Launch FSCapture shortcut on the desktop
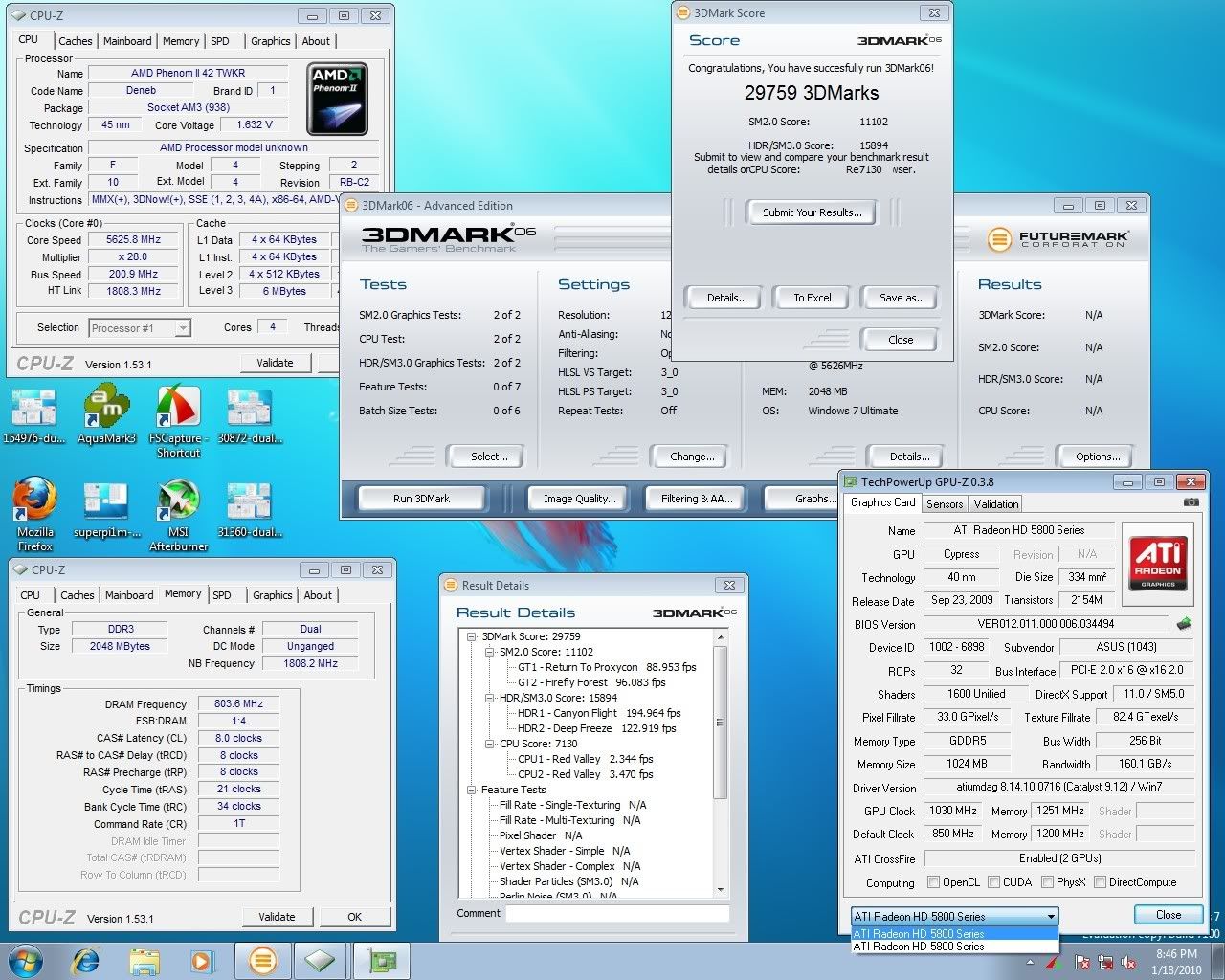The width and height of the screenshot is (1225, 980). 178,421
